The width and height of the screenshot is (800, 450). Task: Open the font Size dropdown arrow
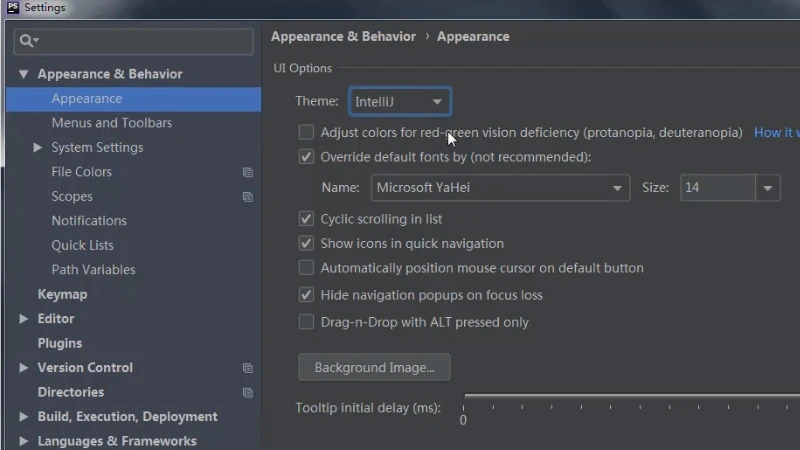point(767,188)
